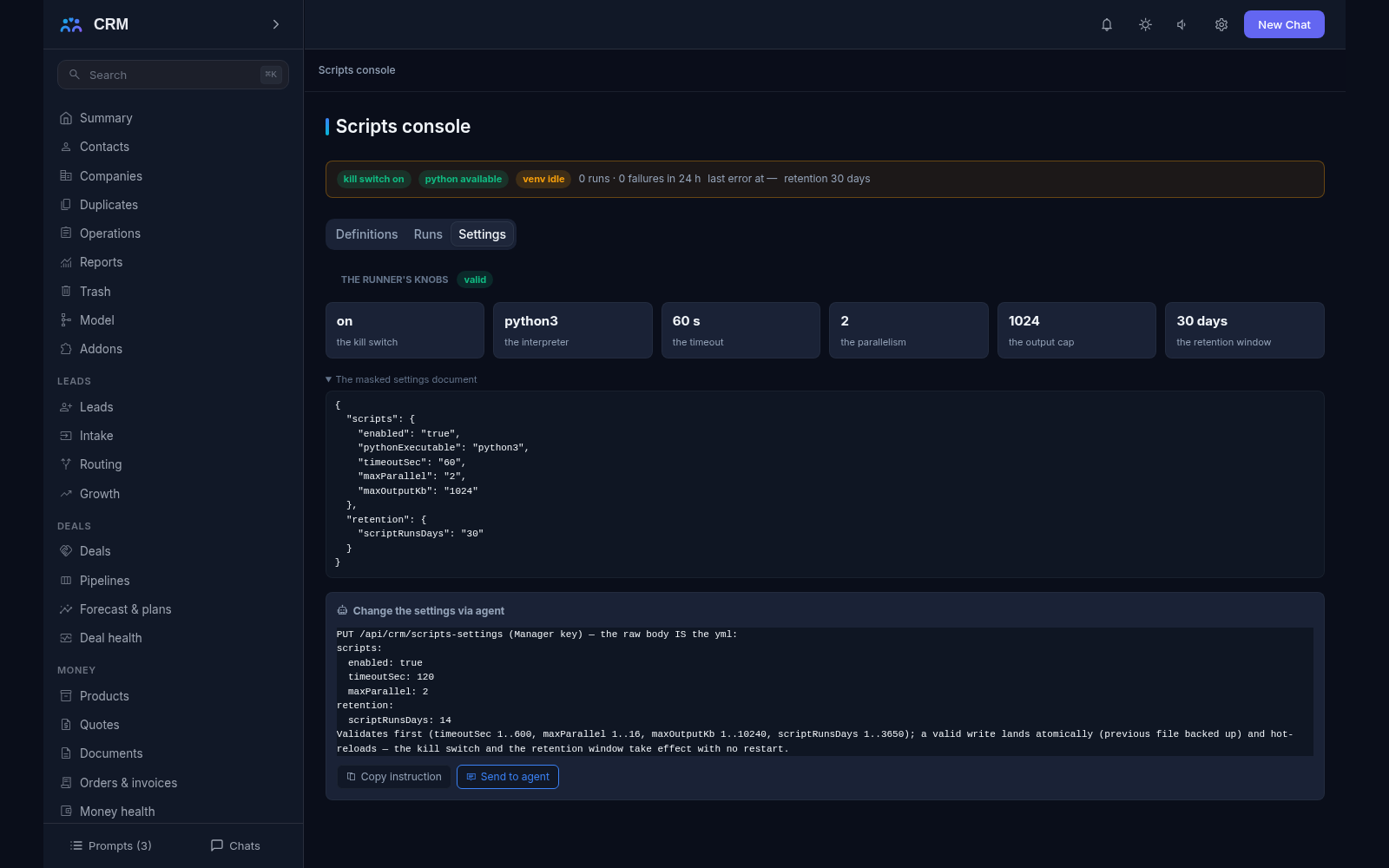Click Intake inbox icon

[x=66, y=436]
